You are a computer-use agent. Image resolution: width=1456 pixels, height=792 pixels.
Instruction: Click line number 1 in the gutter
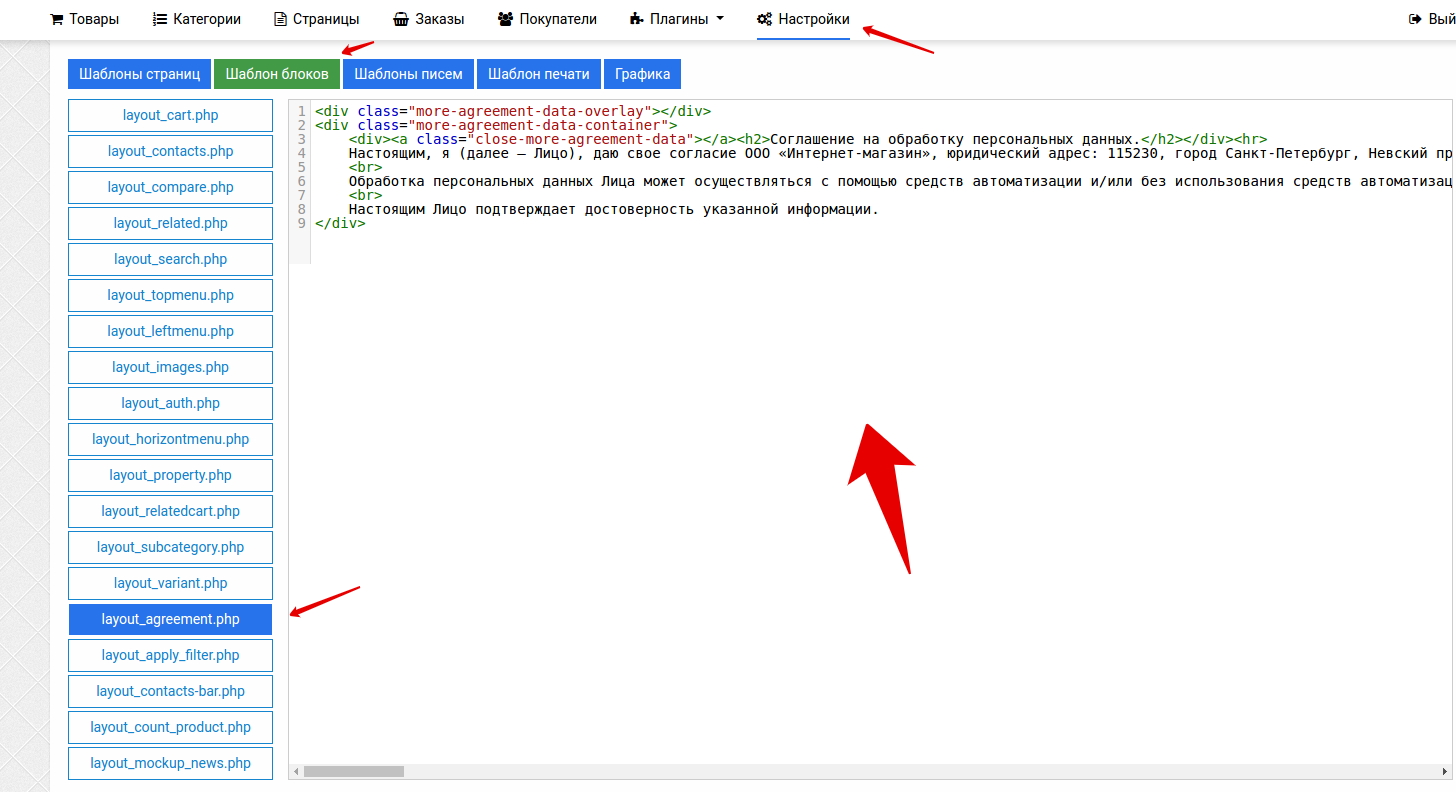click(x=301, y=111)
